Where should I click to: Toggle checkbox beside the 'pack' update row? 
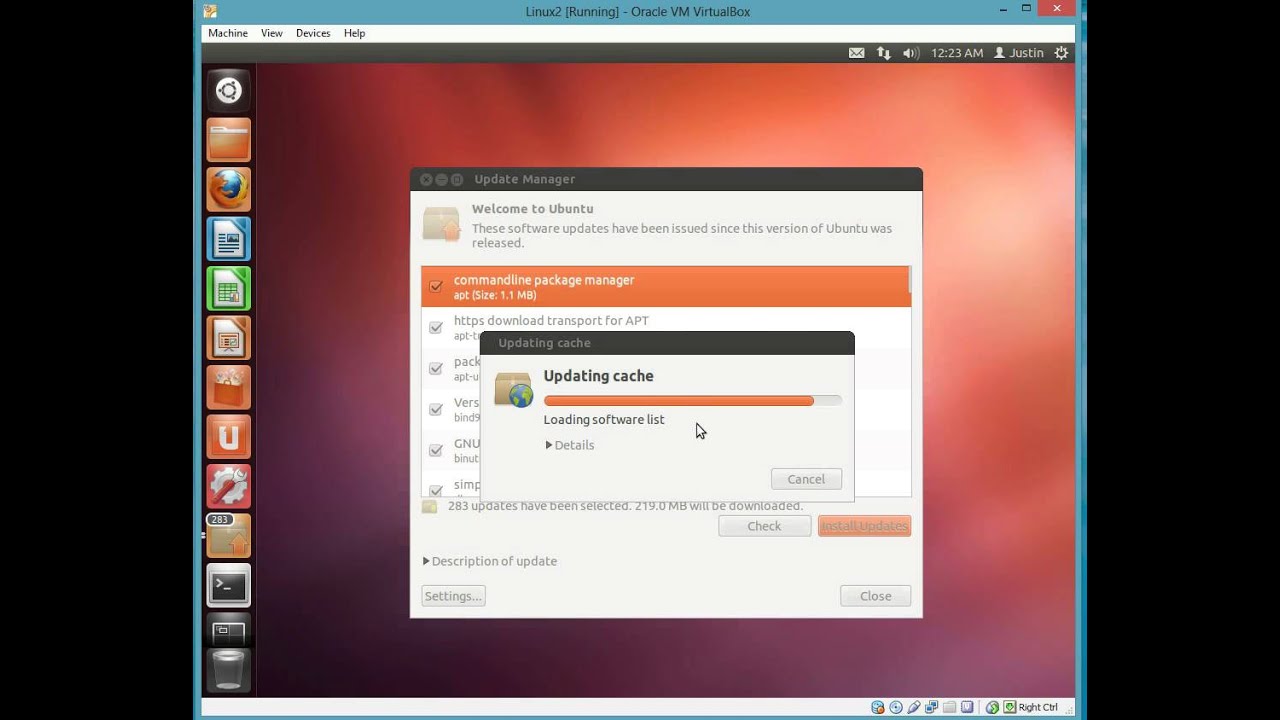[436, 368]
